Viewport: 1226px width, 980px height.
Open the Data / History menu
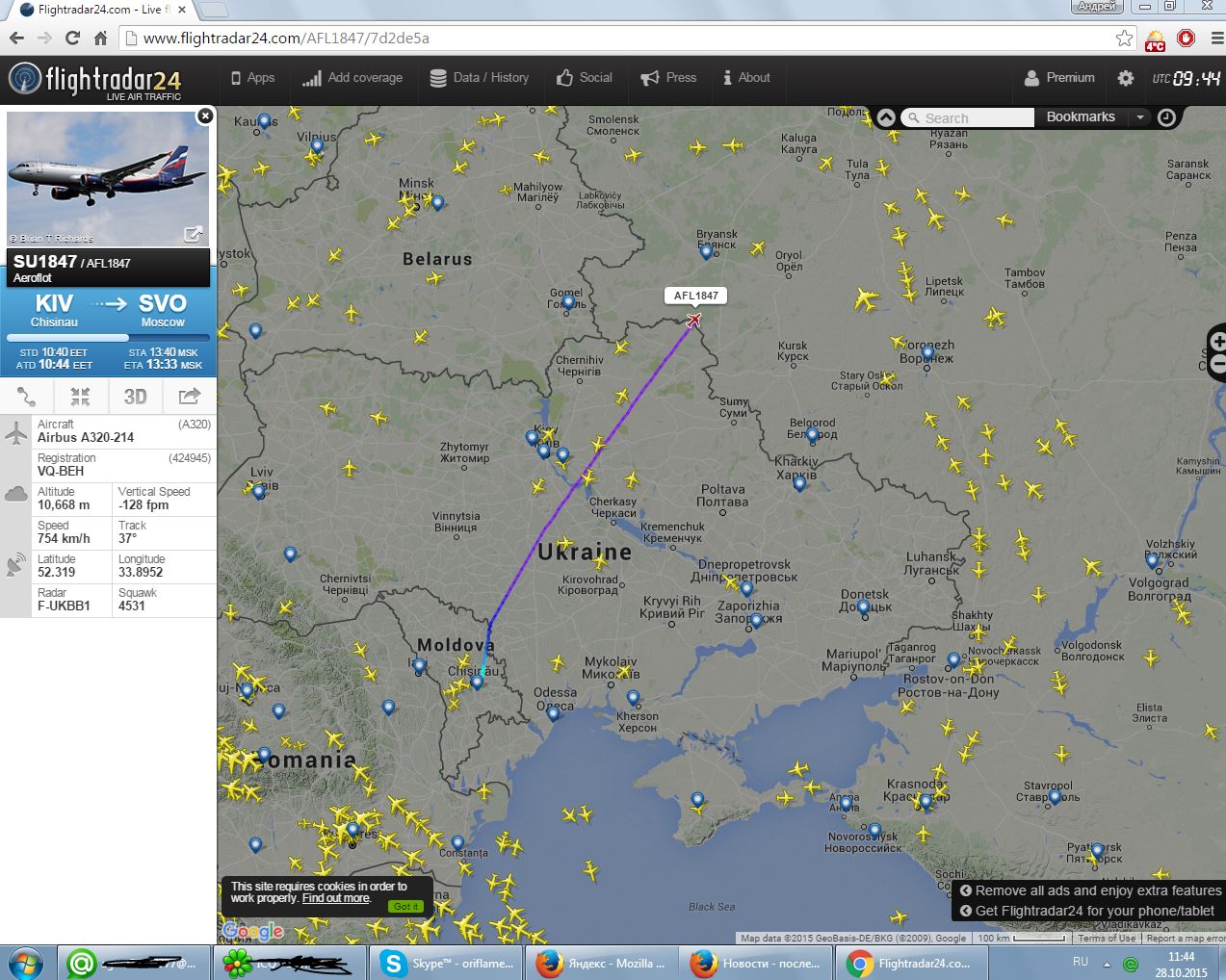pyautogui.click(x=479, y=78)
